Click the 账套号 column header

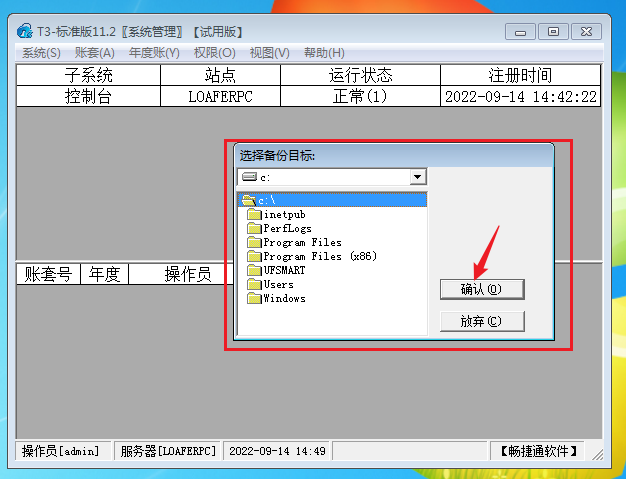[x=48, y=274]
